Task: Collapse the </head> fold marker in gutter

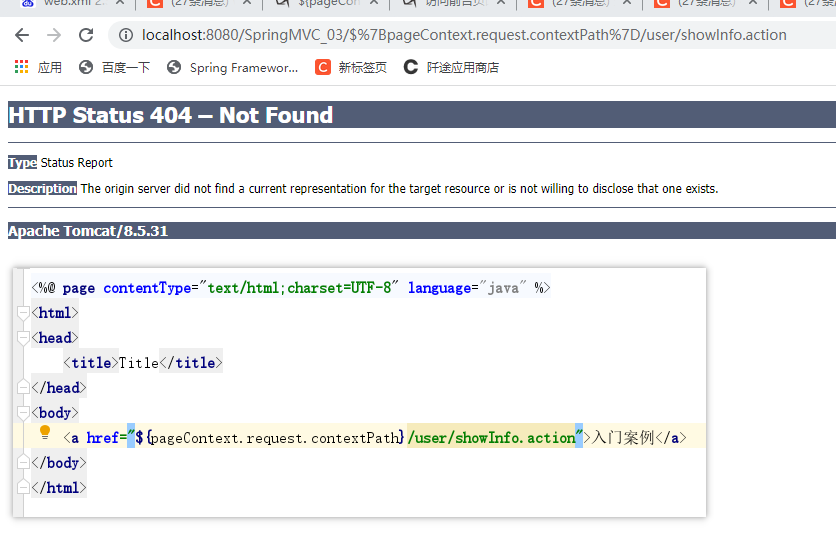Action: (x=23, y=387)
